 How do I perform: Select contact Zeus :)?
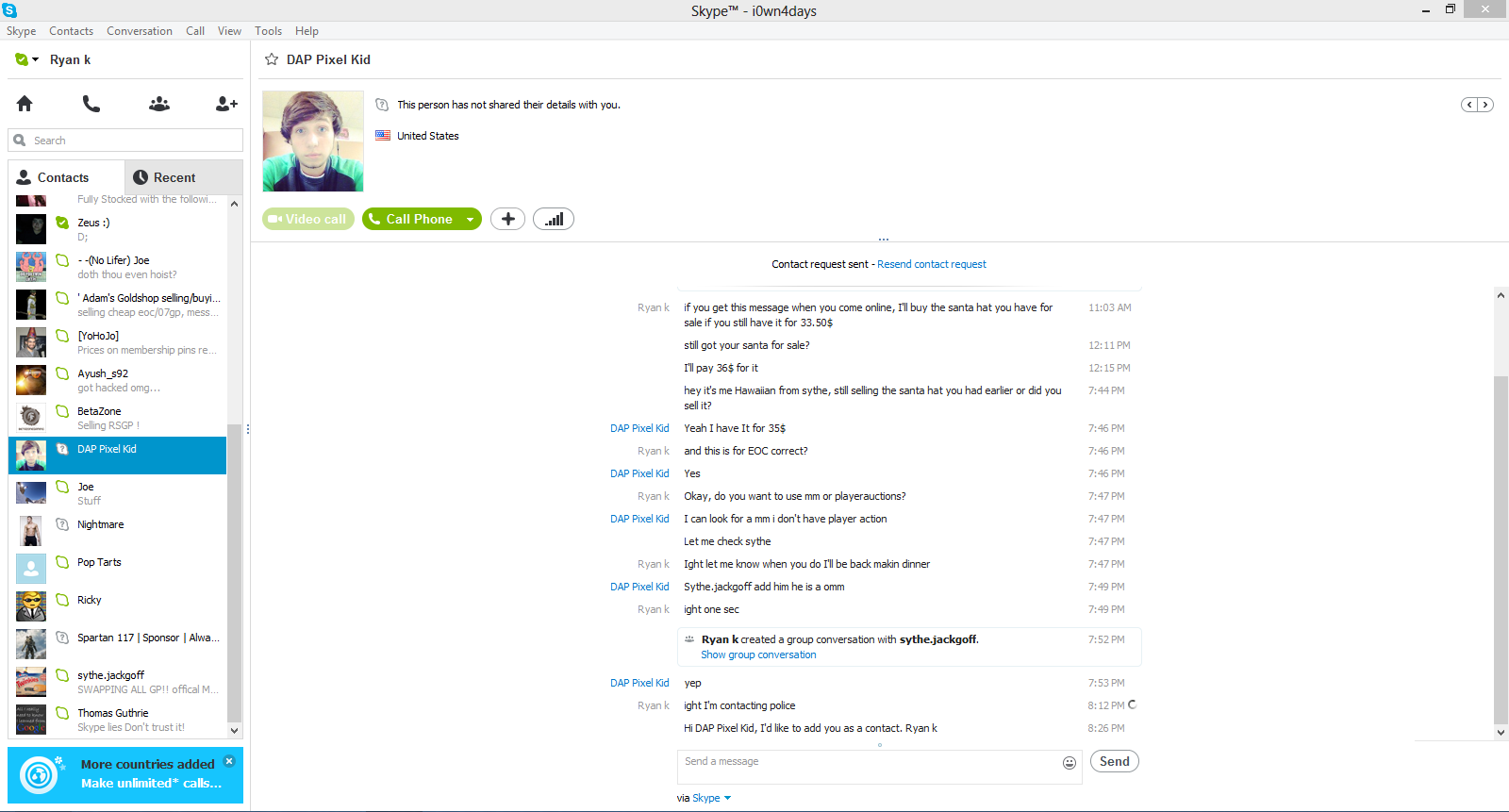tap(118, 229)
